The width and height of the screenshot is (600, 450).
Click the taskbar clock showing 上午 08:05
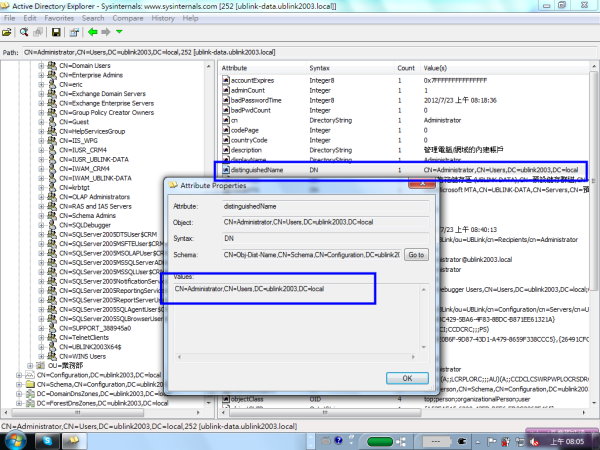[567, 442]
